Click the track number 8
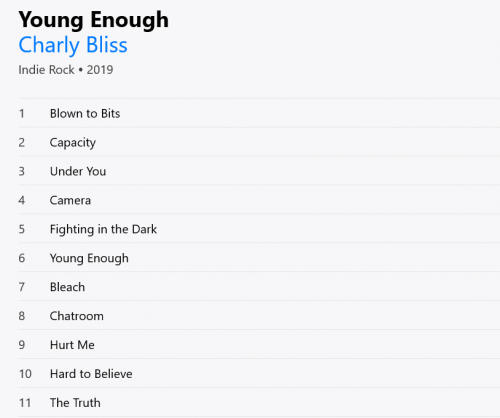 pos(22,316)
